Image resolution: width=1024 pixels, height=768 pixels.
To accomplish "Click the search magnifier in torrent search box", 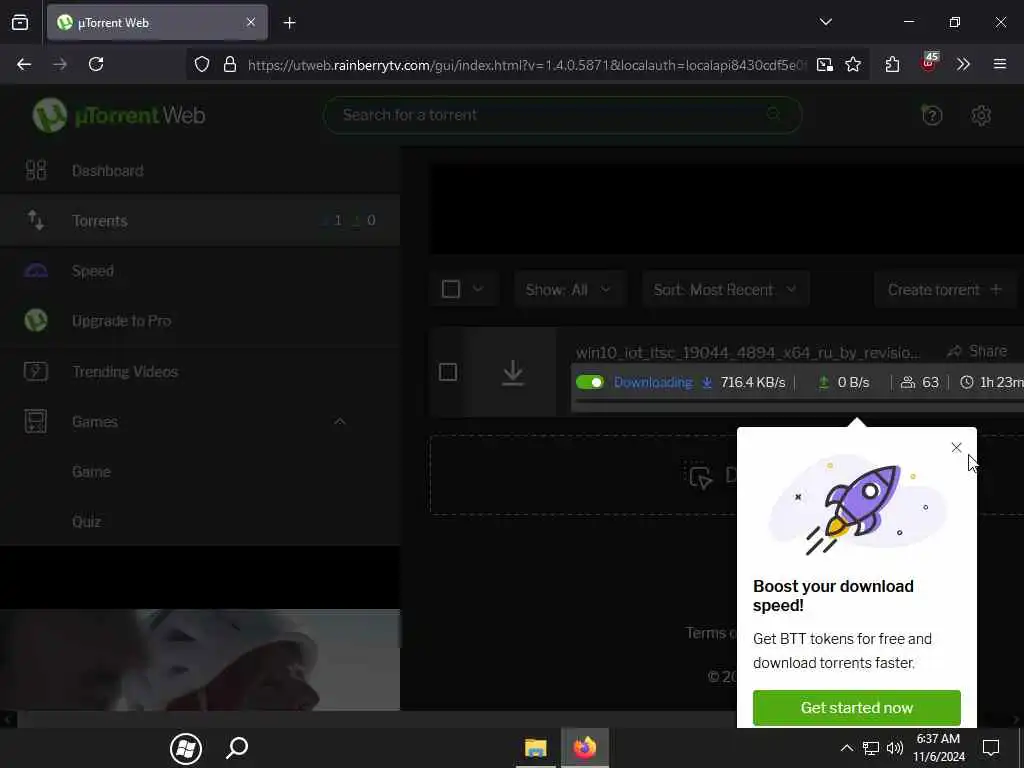I will pyautogui.click(x=774, y=115).
